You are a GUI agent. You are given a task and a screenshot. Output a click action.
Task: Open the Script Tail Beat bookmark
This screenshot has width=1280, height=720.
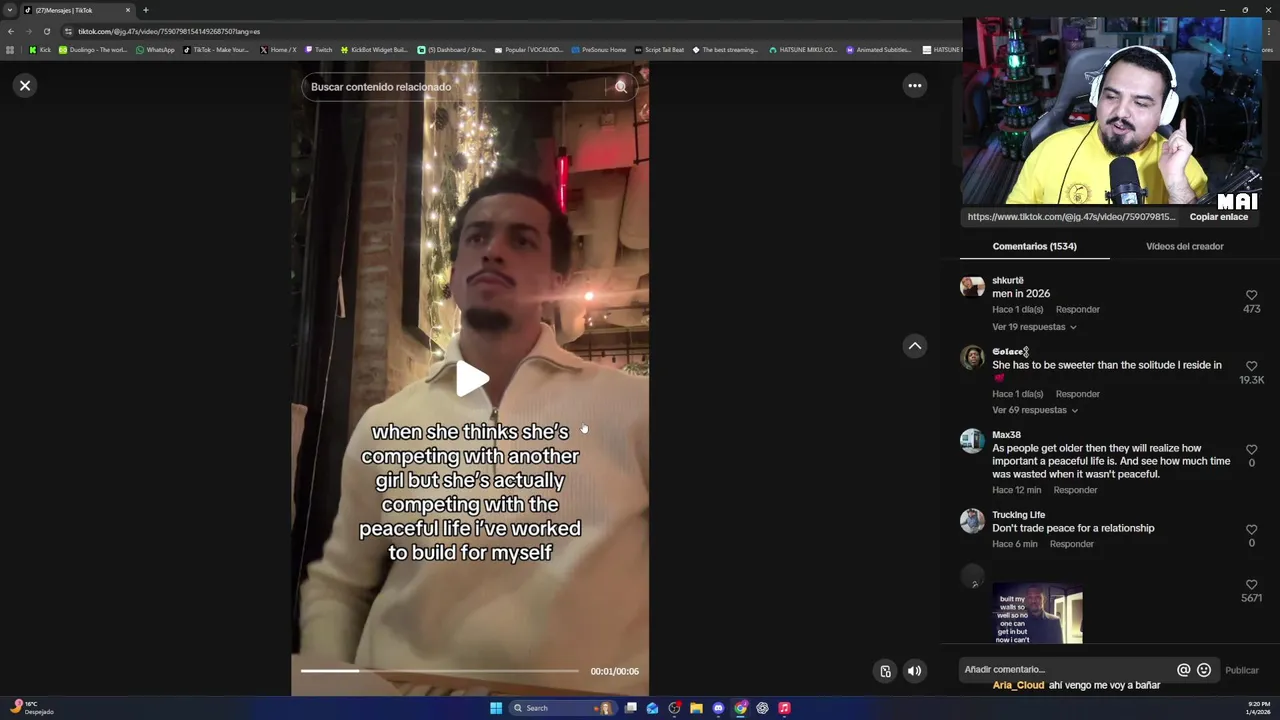pyautogui.click(x=660, y=49)
